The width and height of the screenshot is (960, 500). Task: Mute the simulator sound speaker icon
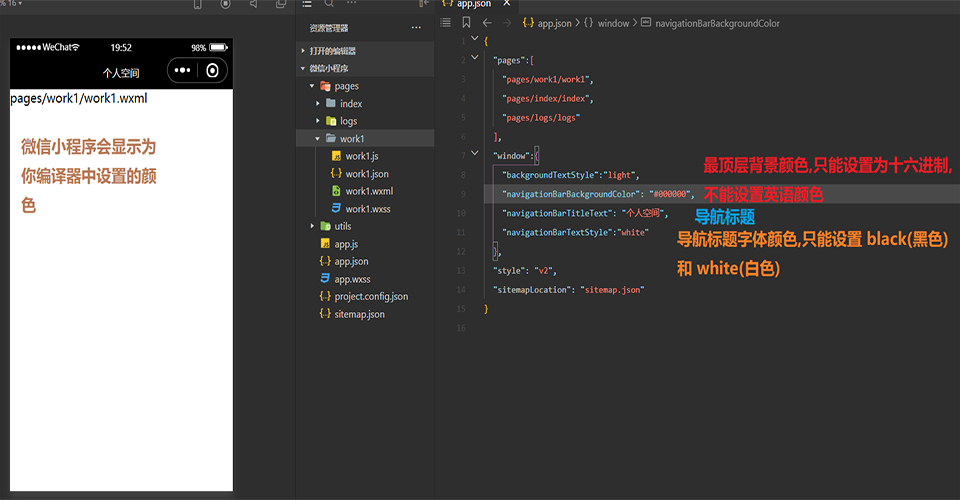coord(253,4)
